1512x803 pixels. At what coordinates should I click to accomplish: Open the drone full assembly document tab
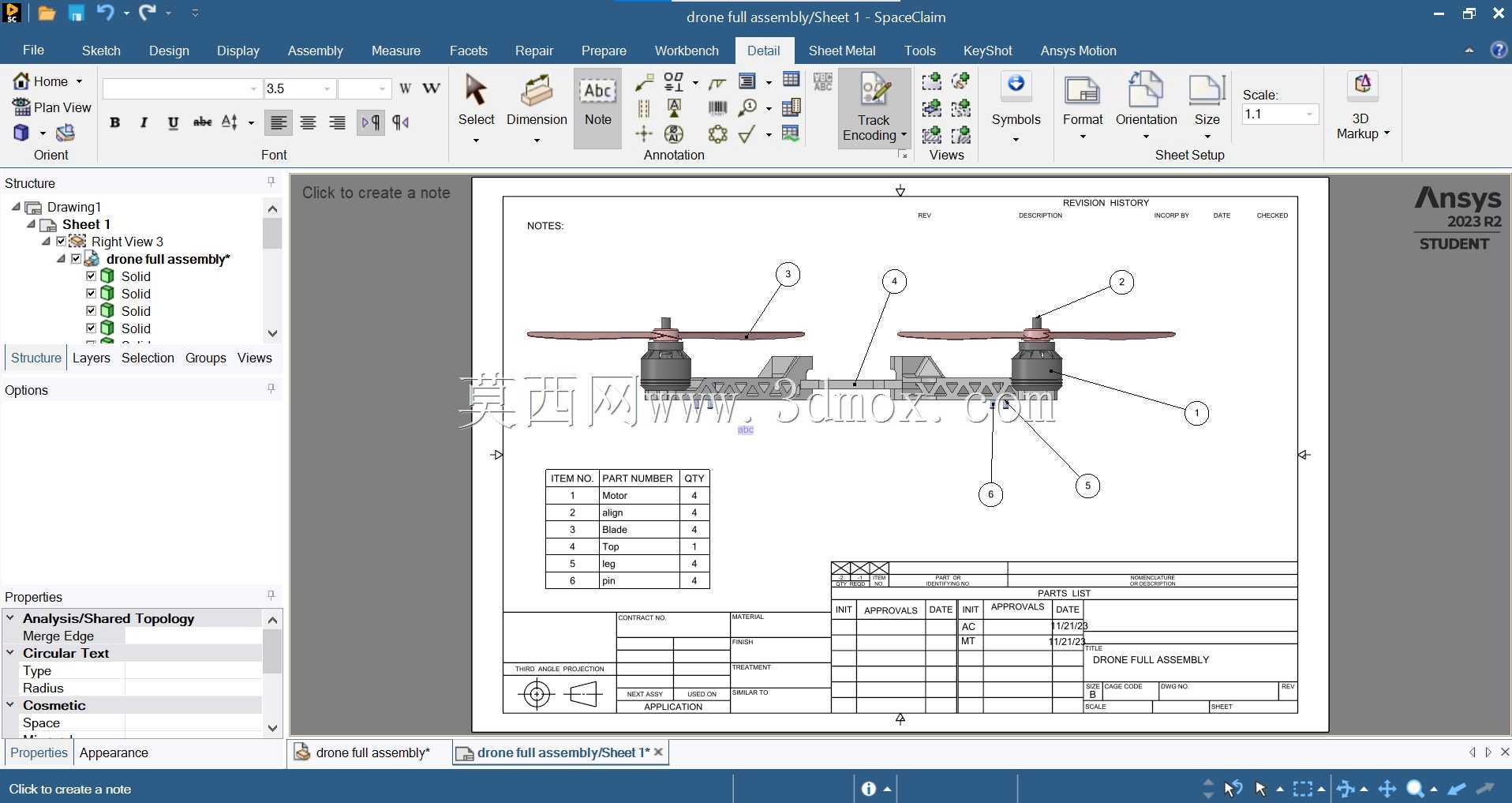click(363, 752)
